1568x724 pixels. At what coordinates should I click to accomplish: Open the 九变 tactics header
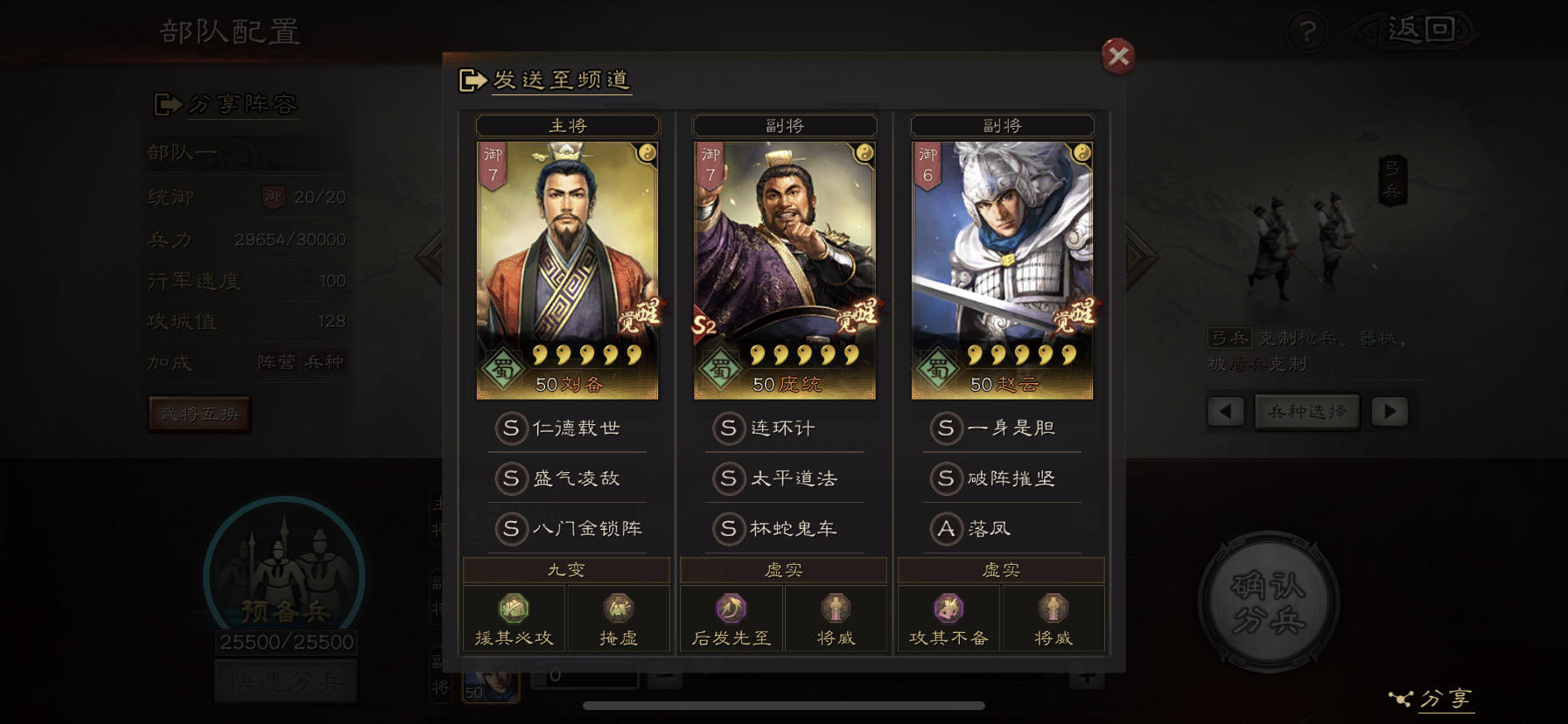(x=566, y=570)
